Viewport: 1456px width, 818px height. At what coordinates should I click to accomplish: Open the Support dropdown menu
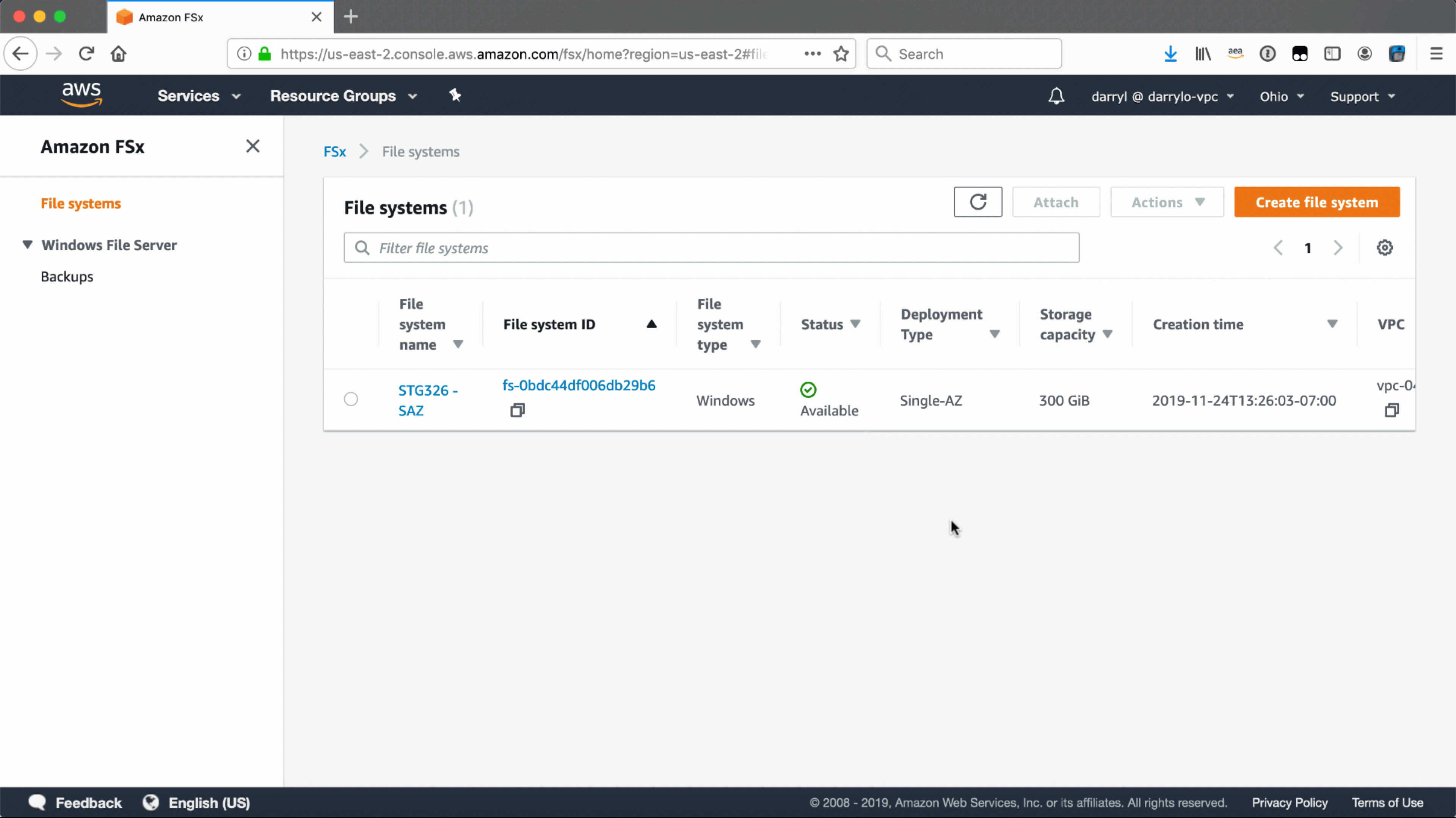coord(1362,97)
